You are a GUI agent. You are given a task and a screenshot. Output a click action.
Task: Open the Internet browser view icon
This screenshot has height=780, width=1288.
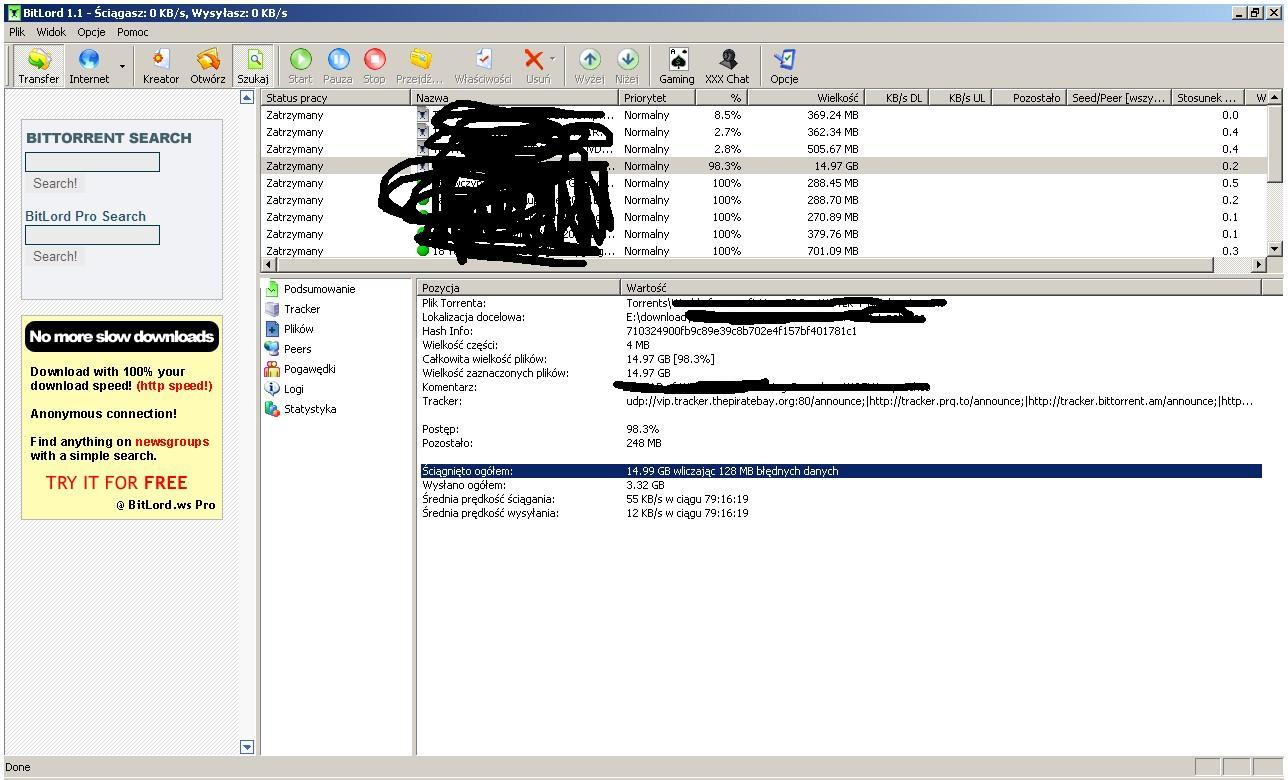pos(89,66)
